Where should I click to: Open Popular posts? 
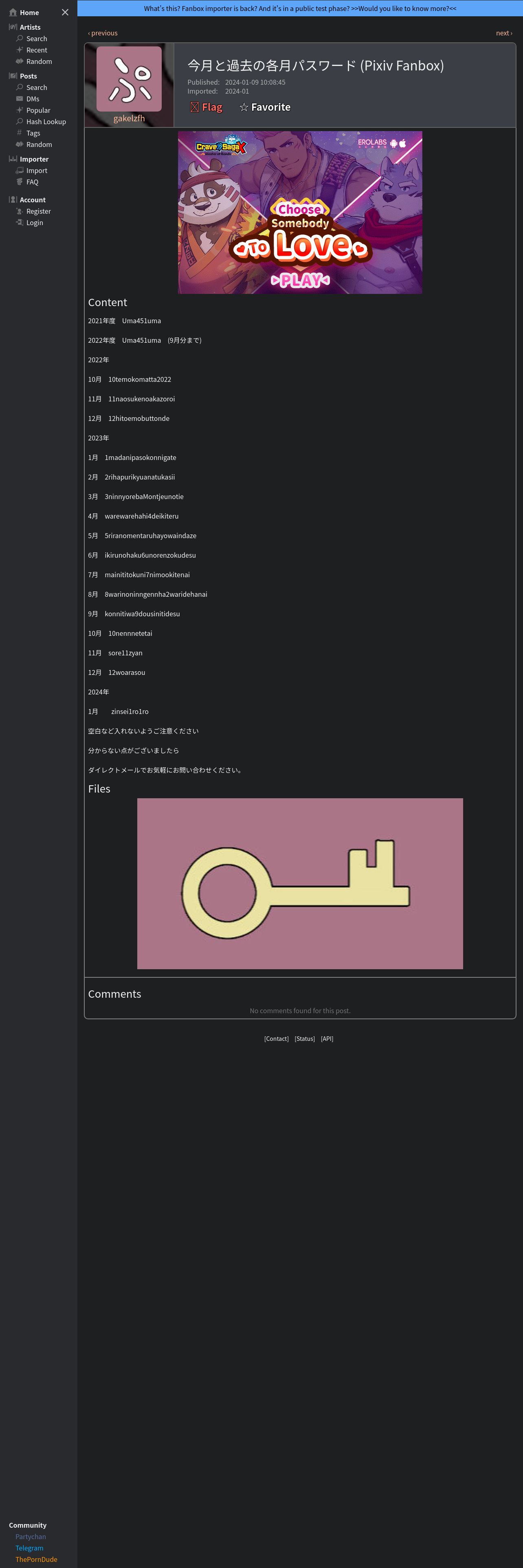pyautogui.click(x=38, y=110)
